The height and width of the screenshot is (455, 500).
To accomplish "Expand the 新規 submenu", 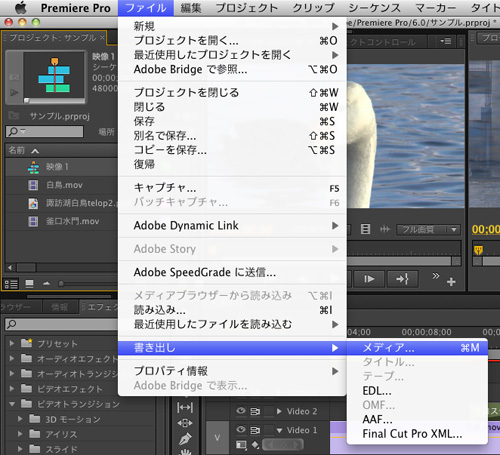I will pos(232,26).
